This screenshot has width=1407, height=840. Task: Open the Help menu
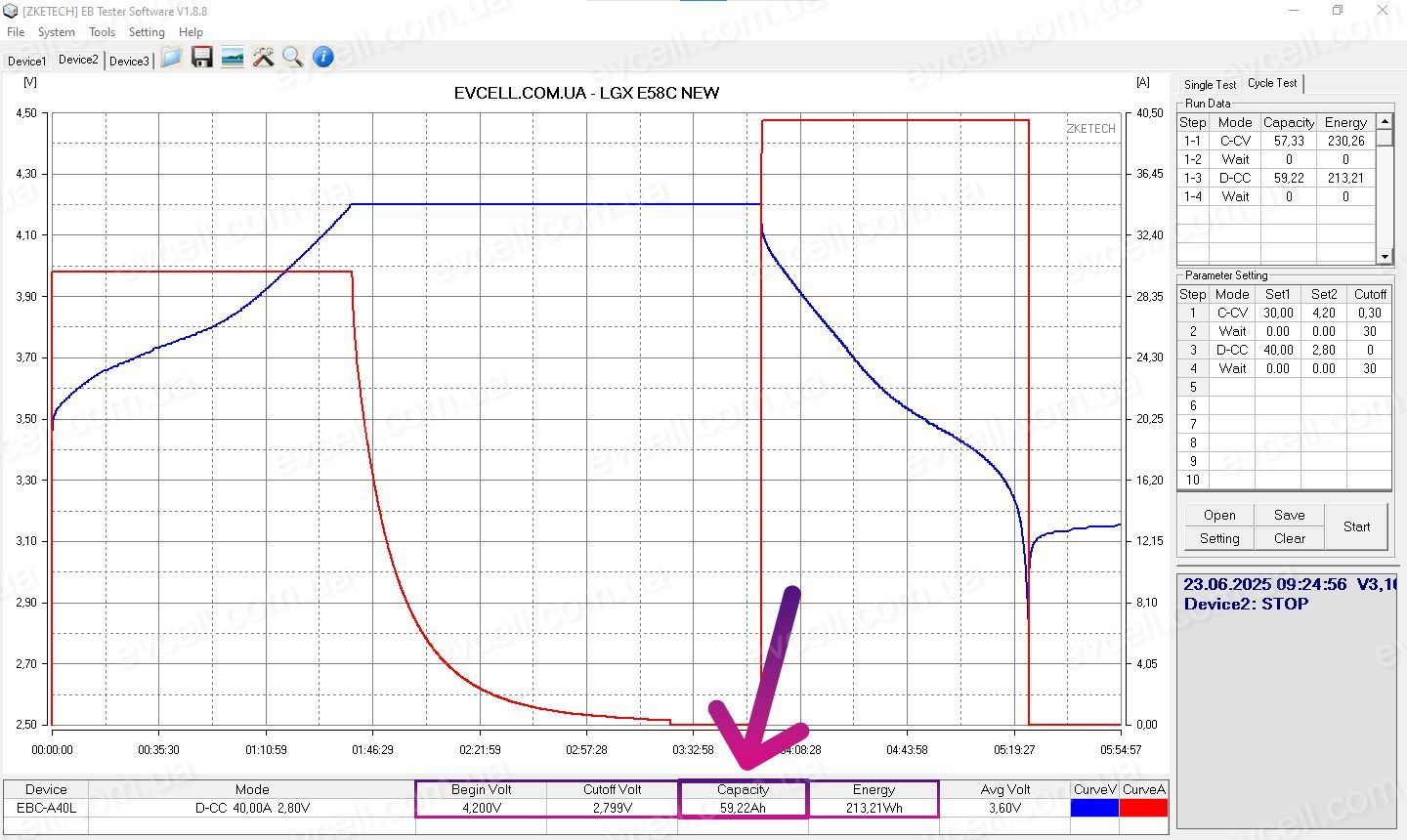click(x=191, y=32)
